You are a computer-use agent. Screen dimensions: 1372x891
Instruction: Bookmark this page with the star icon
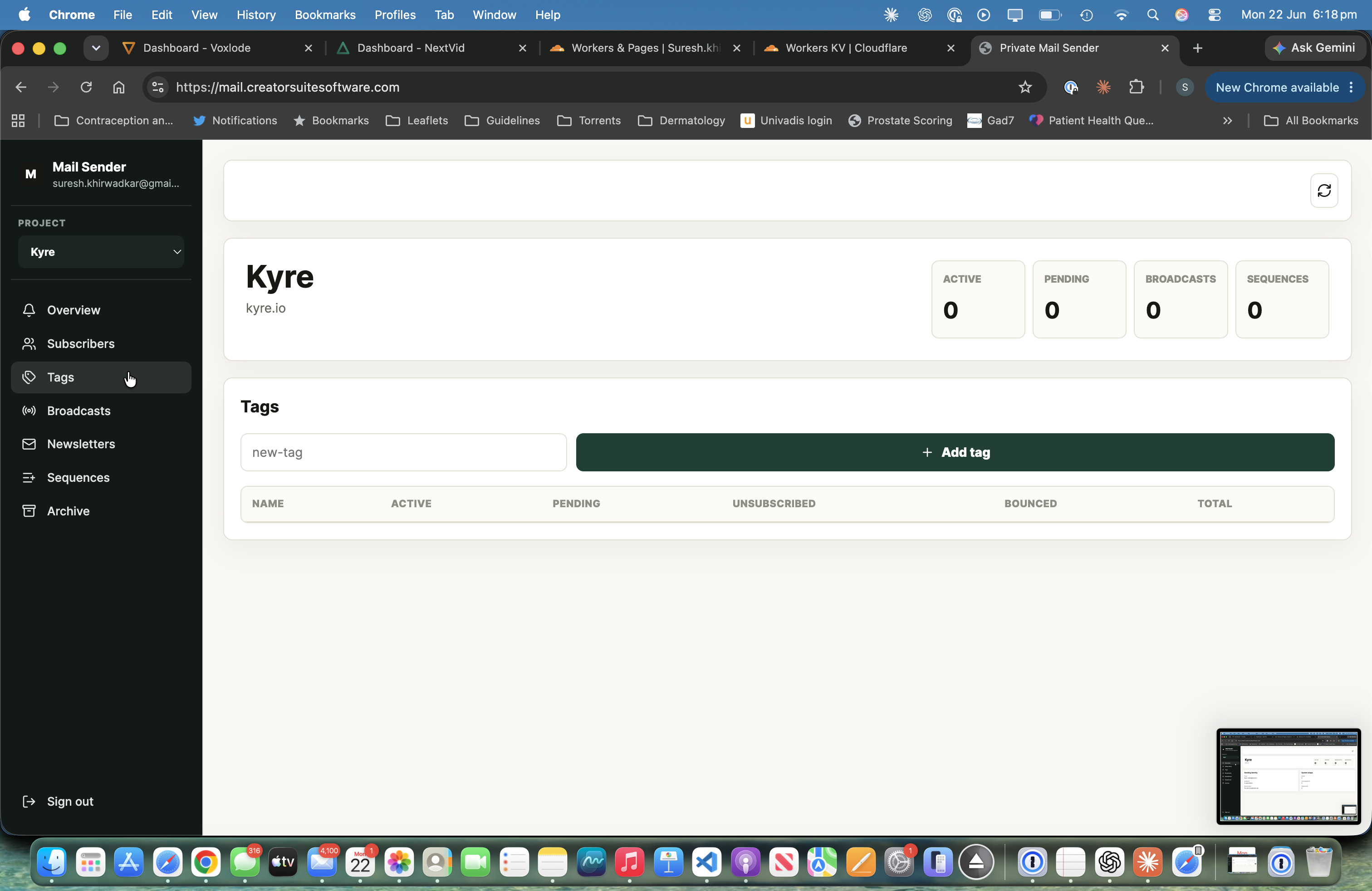(1024, 87)
